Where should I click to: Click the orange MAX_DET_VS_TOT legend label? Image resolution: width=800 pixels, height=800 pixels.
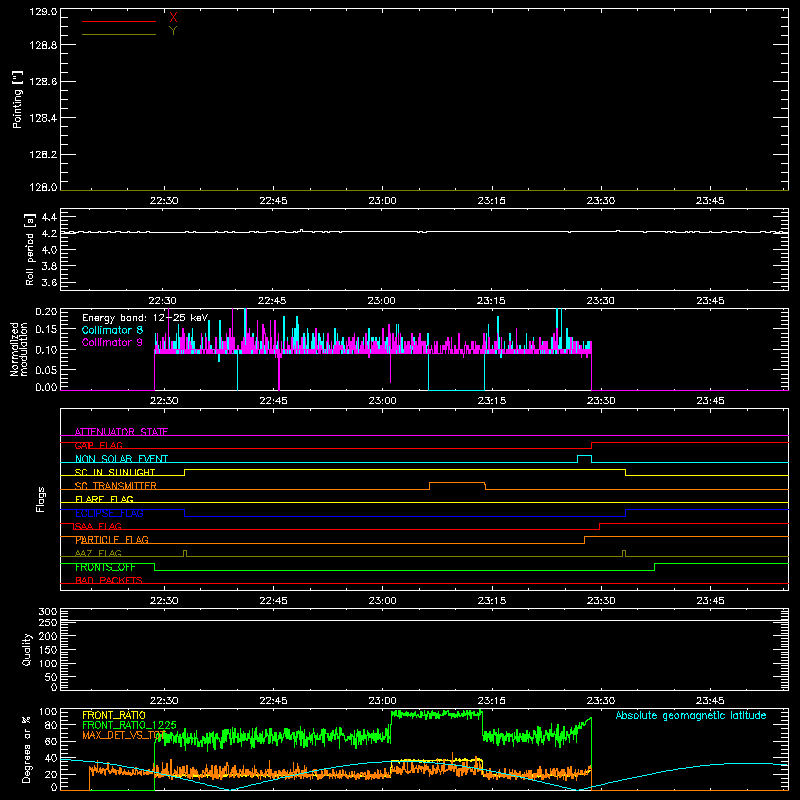[x=123, y=735]
